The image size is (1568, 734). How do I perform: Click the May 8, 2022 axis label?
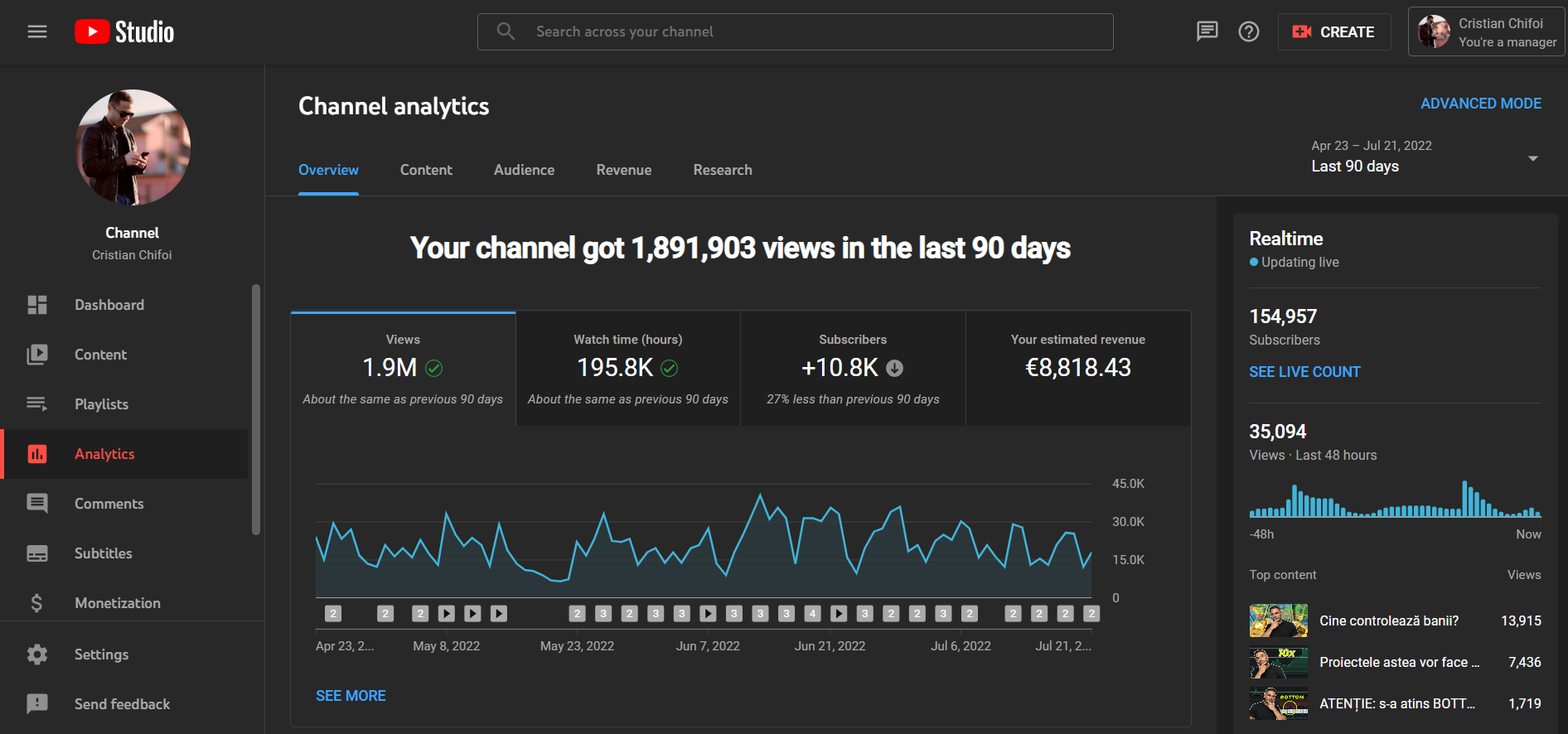(447, 646)
